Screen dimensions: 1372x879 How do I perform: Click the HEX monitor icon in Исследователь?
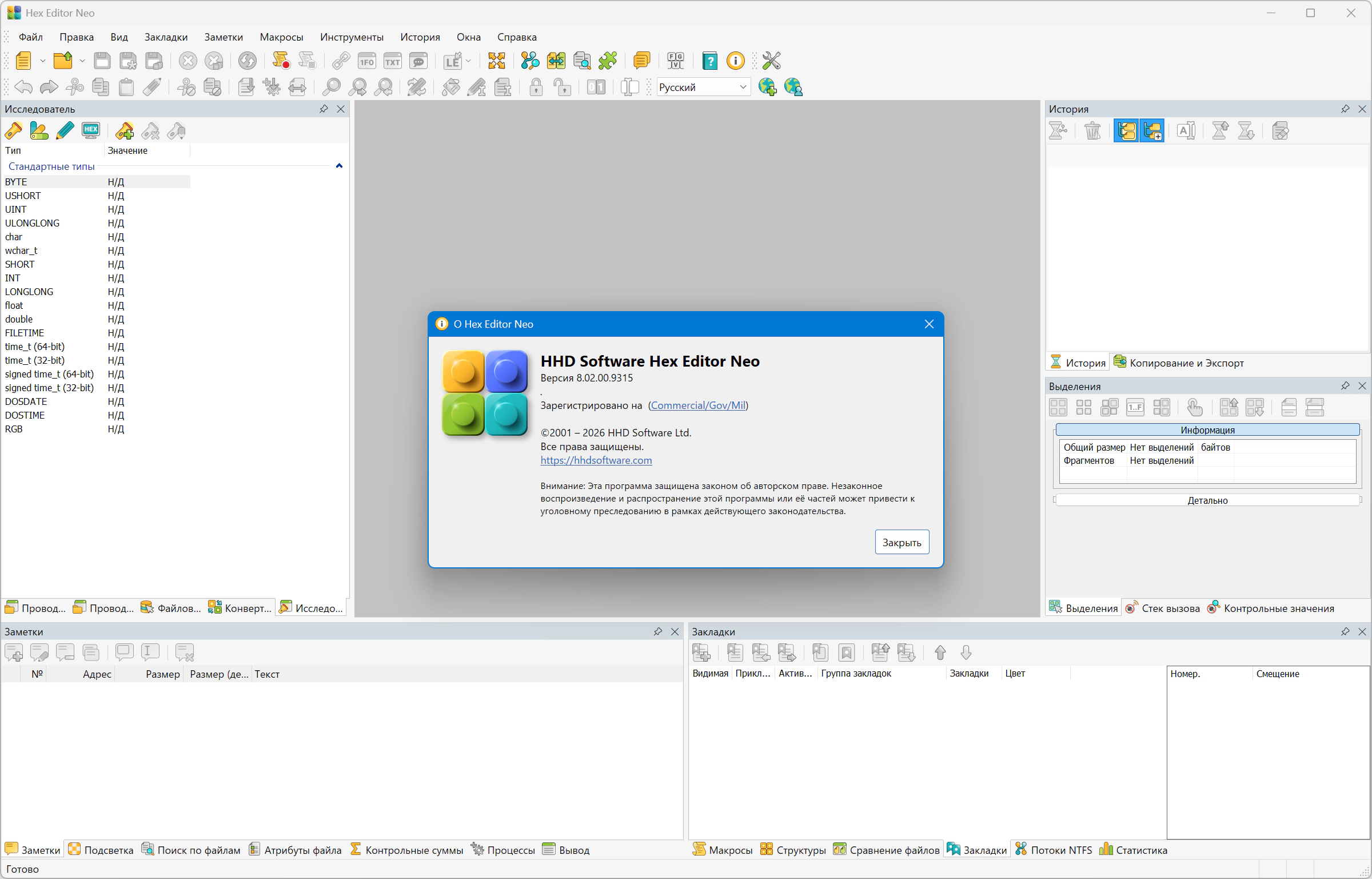click(91, 131)
